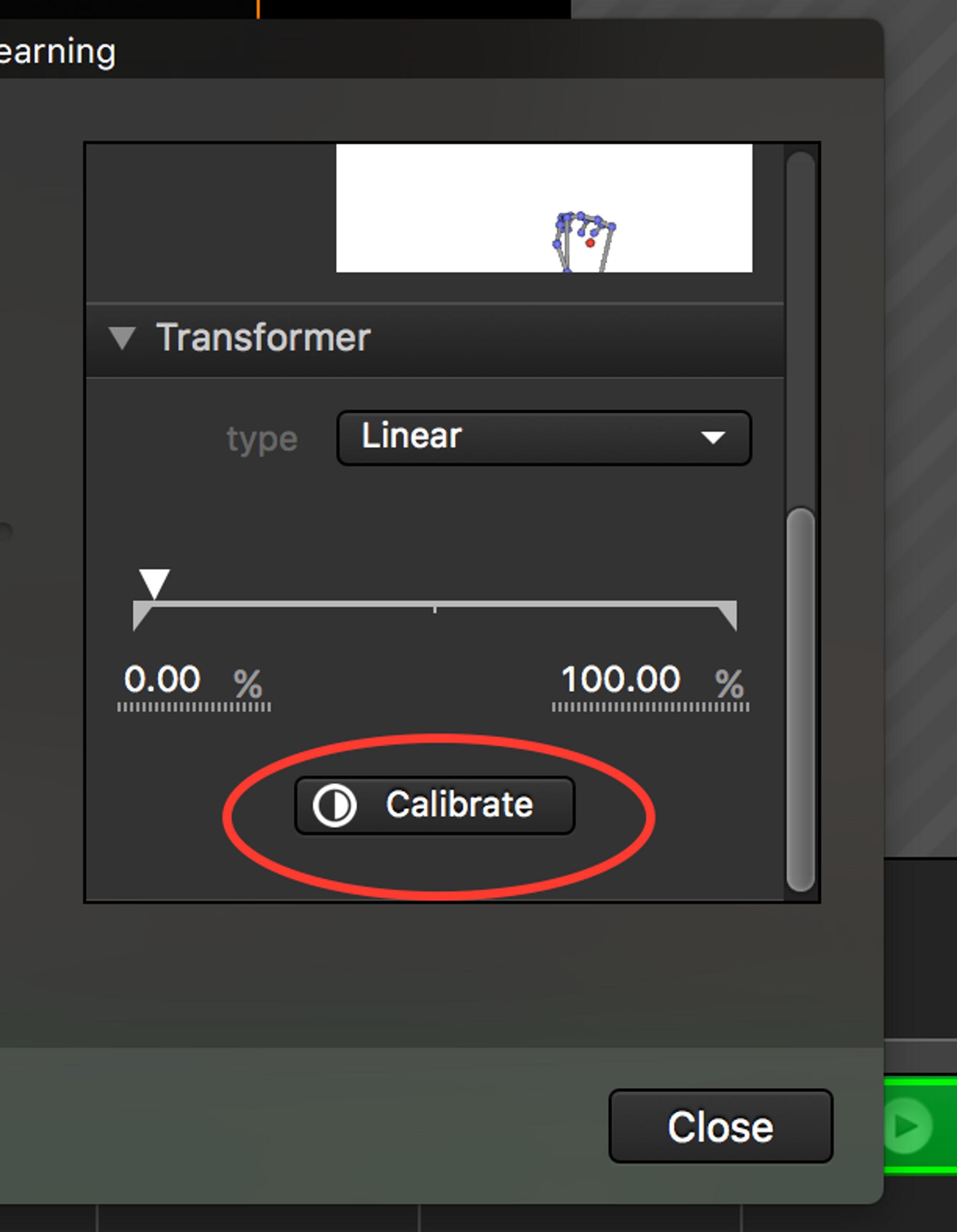Click the center tick on range slider
Viewport: 957px width, 1232px height.
coord(434,610)
